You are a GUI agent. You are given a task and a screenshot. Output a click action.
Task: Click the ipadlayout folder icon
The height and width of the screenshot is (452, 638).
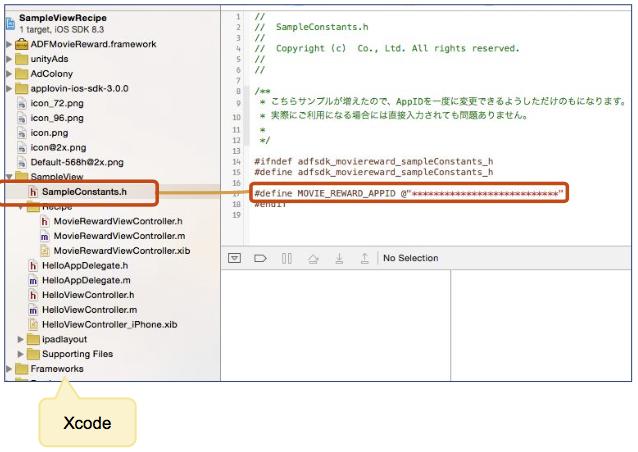tap(33, 339)
